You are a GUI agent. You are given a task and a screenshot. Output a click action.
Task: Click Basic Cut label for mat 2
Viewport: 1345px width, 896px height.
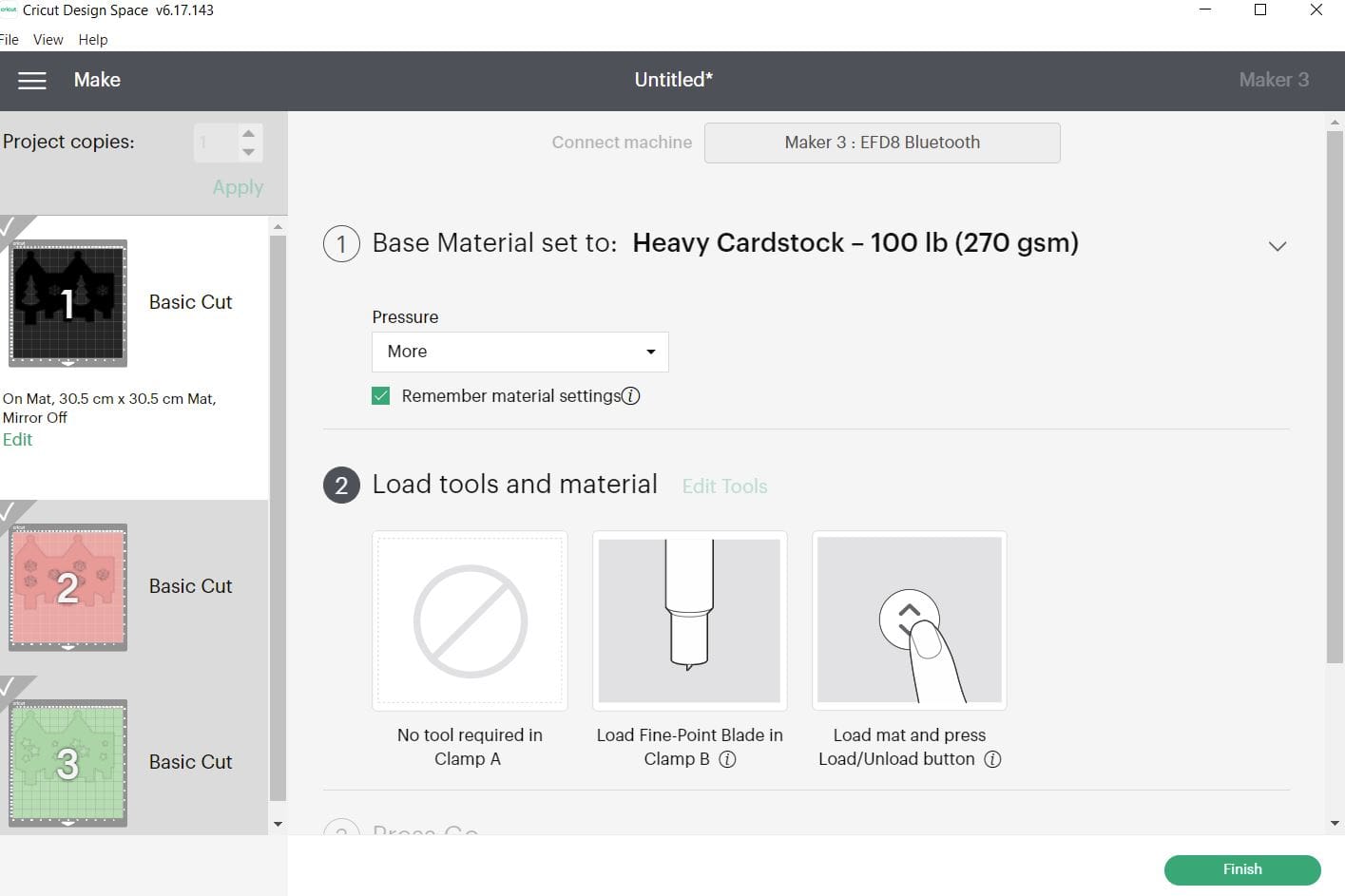(x=190, y=586)
